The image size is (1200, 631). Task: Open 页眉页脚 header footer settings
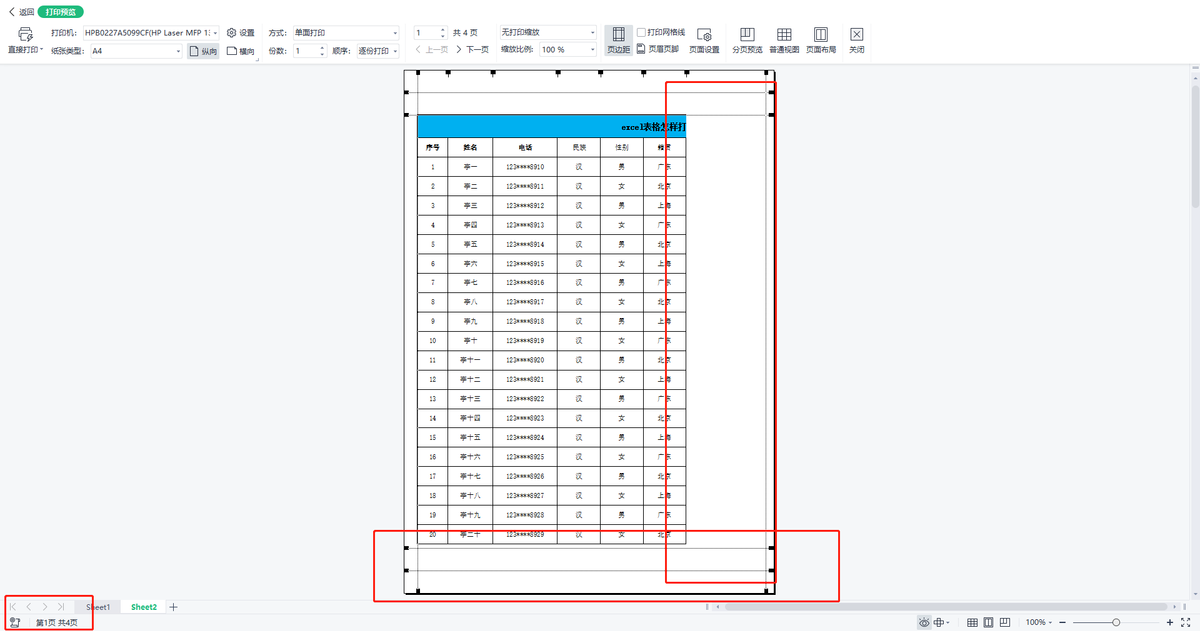[657, 49]
